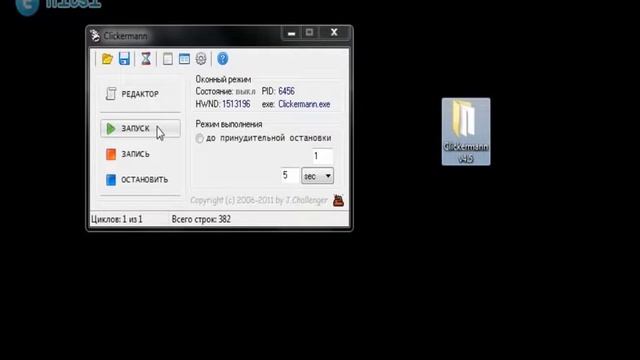Click the blank page toolbar icon
Screen dimensions: 640x360
(x=167, y=59)
